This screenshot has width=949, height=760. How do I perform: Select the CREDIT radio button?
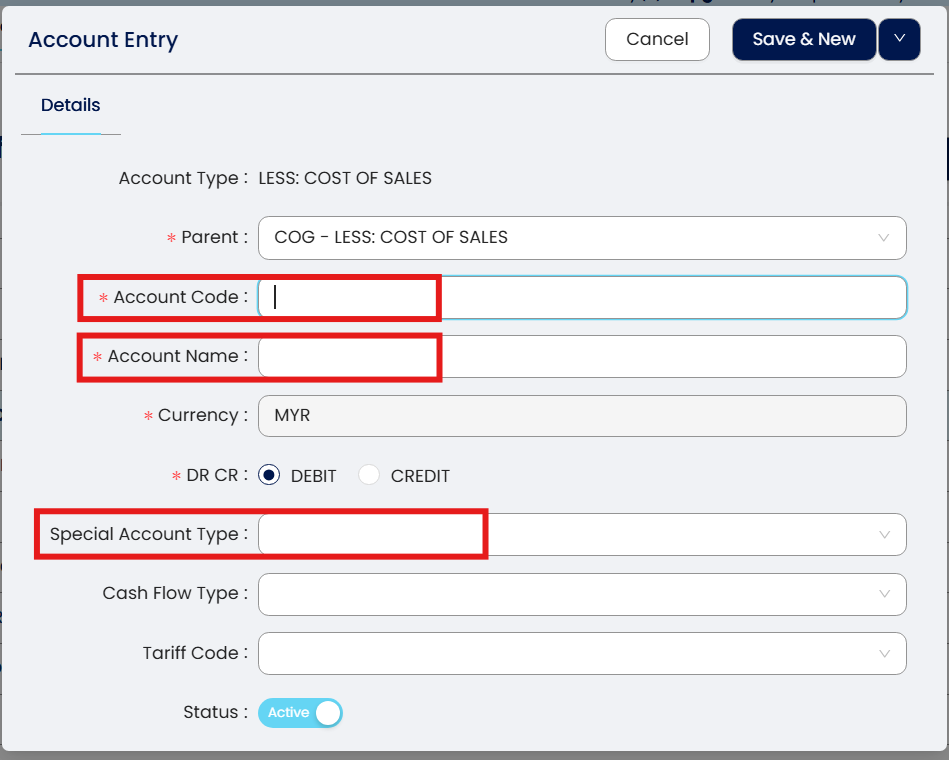pyautogui.click(x=370, y=475)
